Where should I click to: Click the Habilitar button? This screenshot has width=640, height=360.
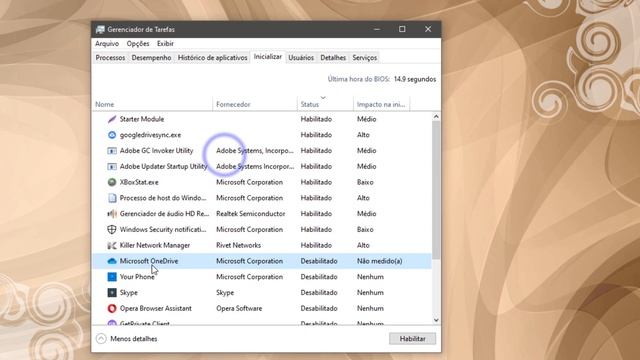click(x=412, y=338)
